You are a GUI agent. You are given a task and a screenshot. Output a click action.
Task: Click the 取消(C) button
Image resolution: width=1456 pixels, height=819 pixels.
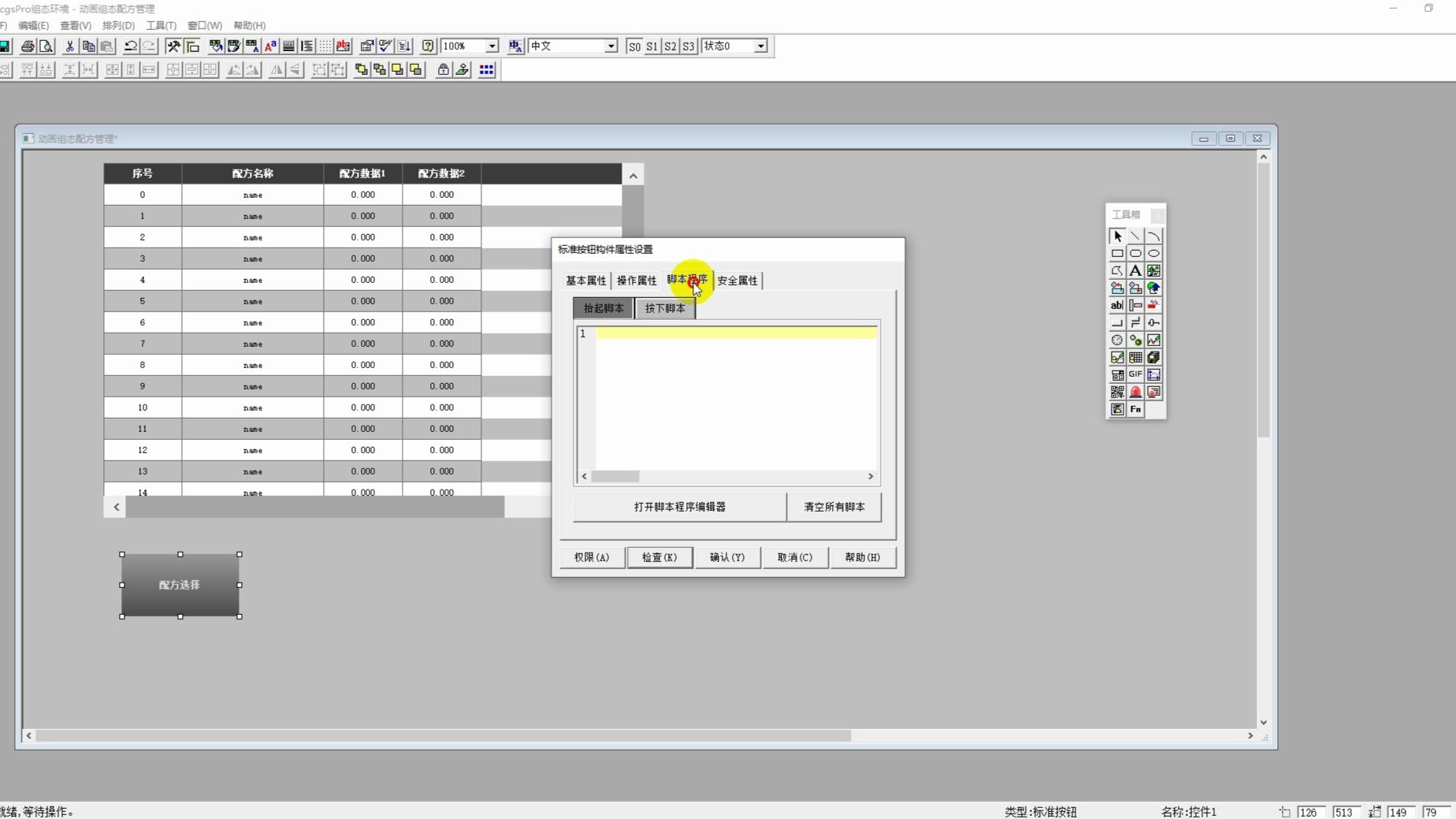pyautogui.click(x=795, y=557)
